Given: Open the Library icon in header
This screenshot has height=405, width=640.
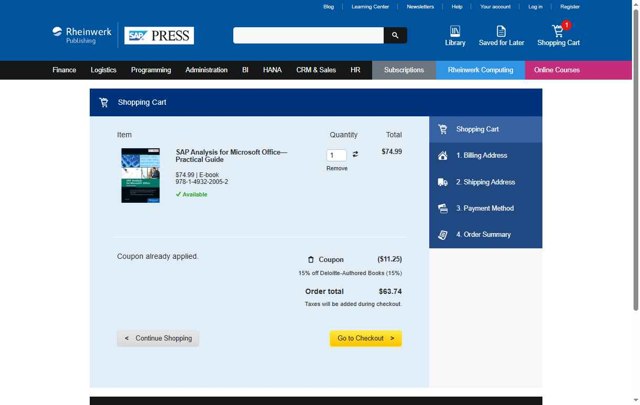Looking at the screenshot, I should (455, 32).
